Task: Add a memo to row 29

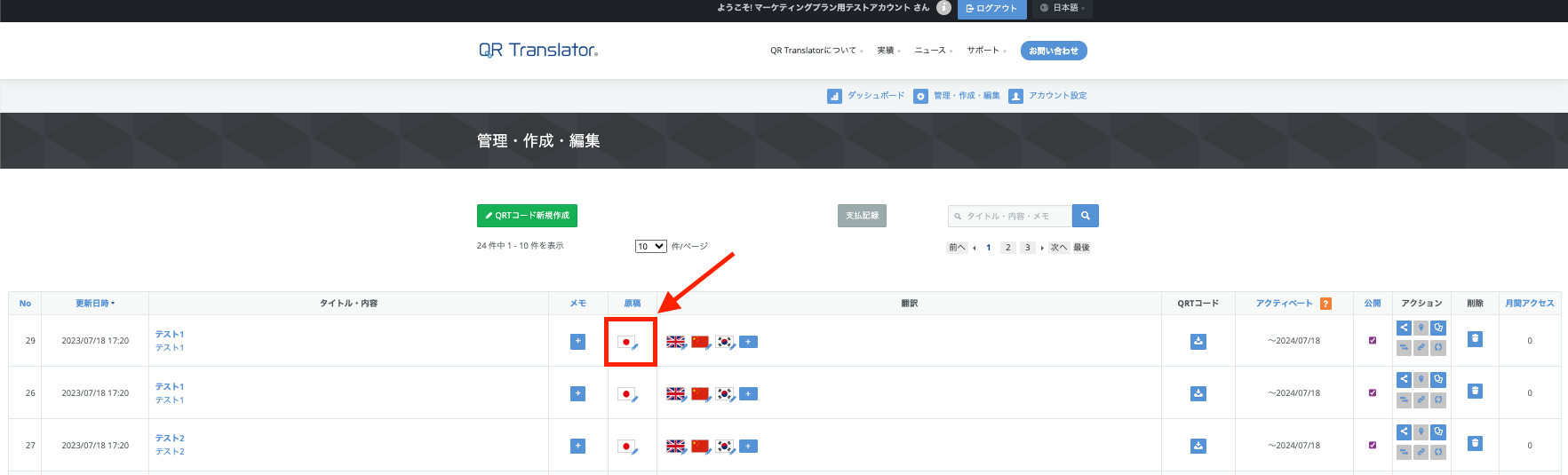Action: pyautogui.click(x=578, y=341)
